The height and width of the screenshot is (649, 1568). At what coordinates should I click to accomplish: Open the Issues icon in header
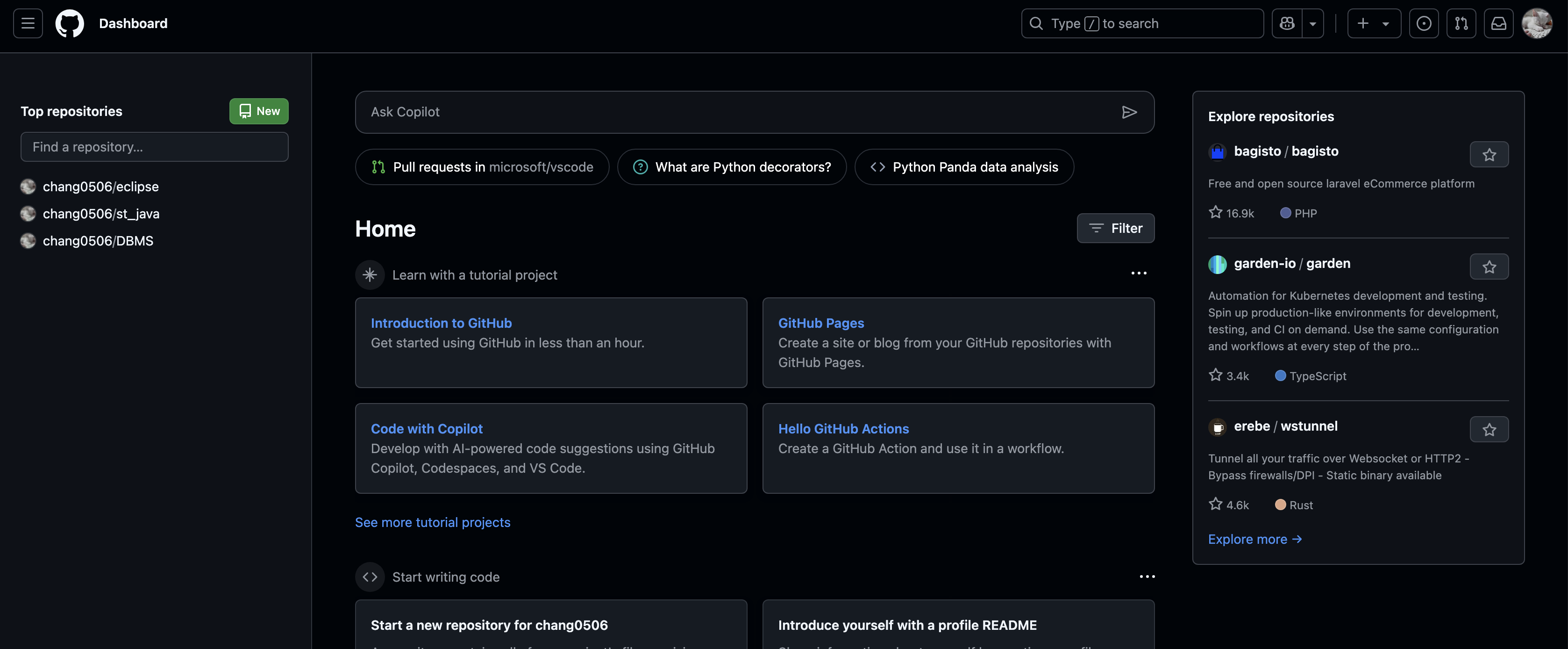(1424, 23)
